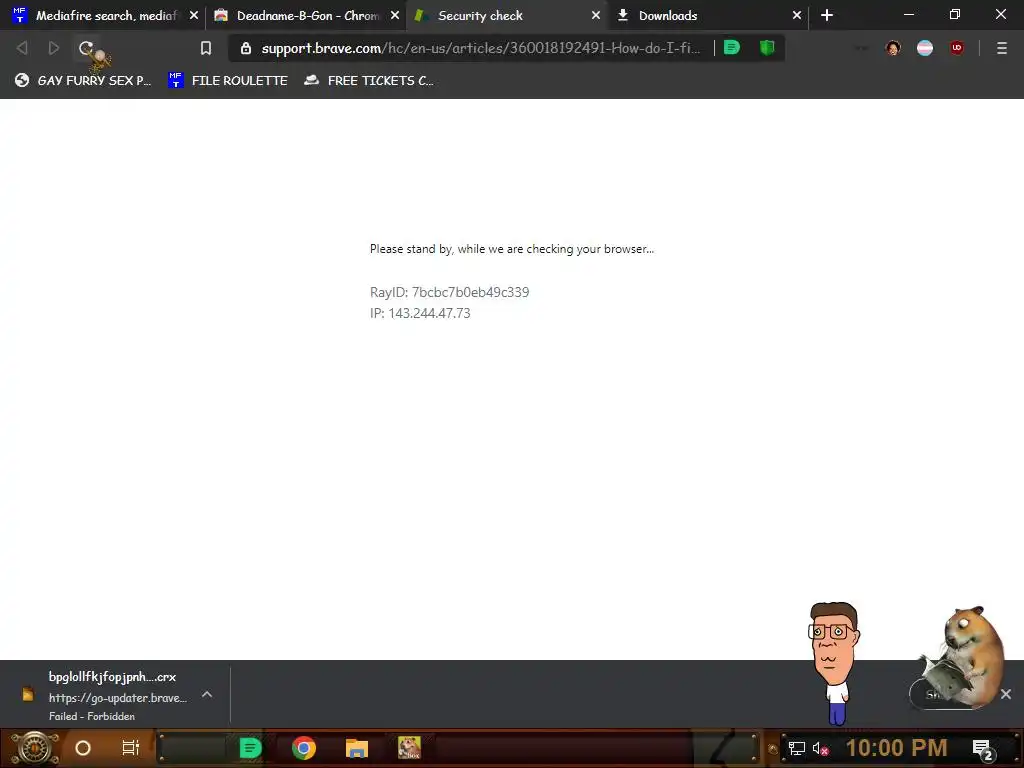Close the Downloads tab

(797, 15)
